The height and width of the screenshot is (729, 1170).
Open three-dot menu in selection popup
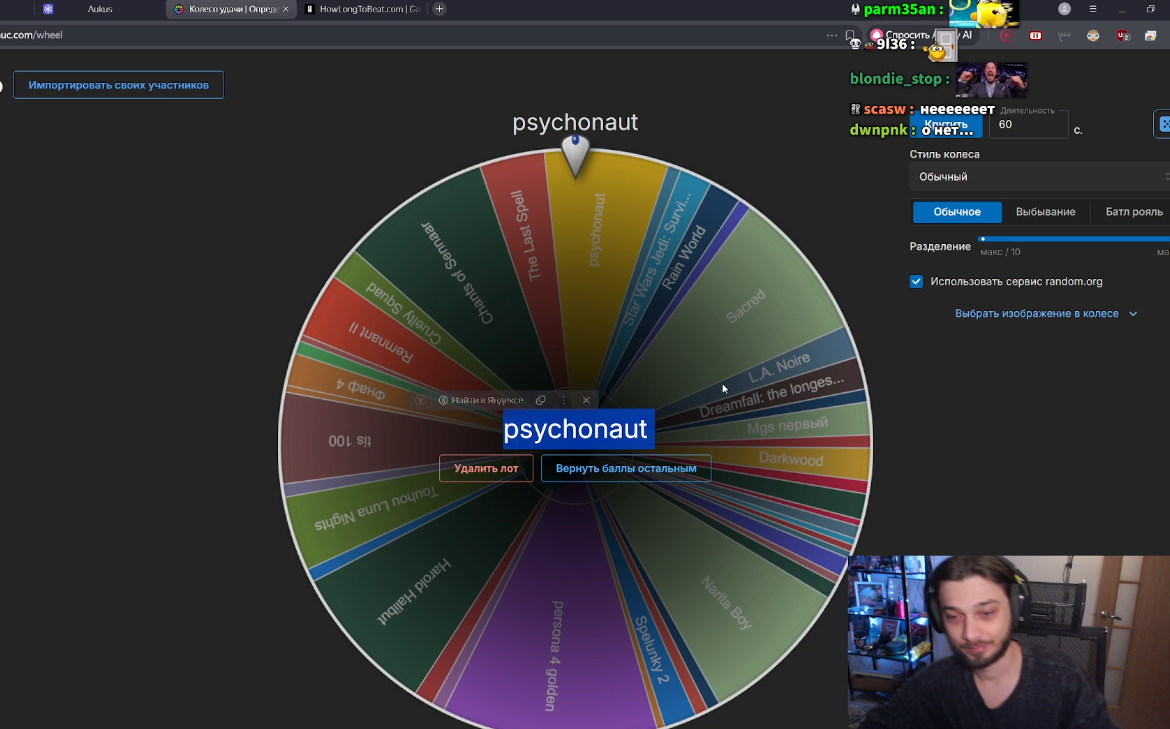point(563,400)
